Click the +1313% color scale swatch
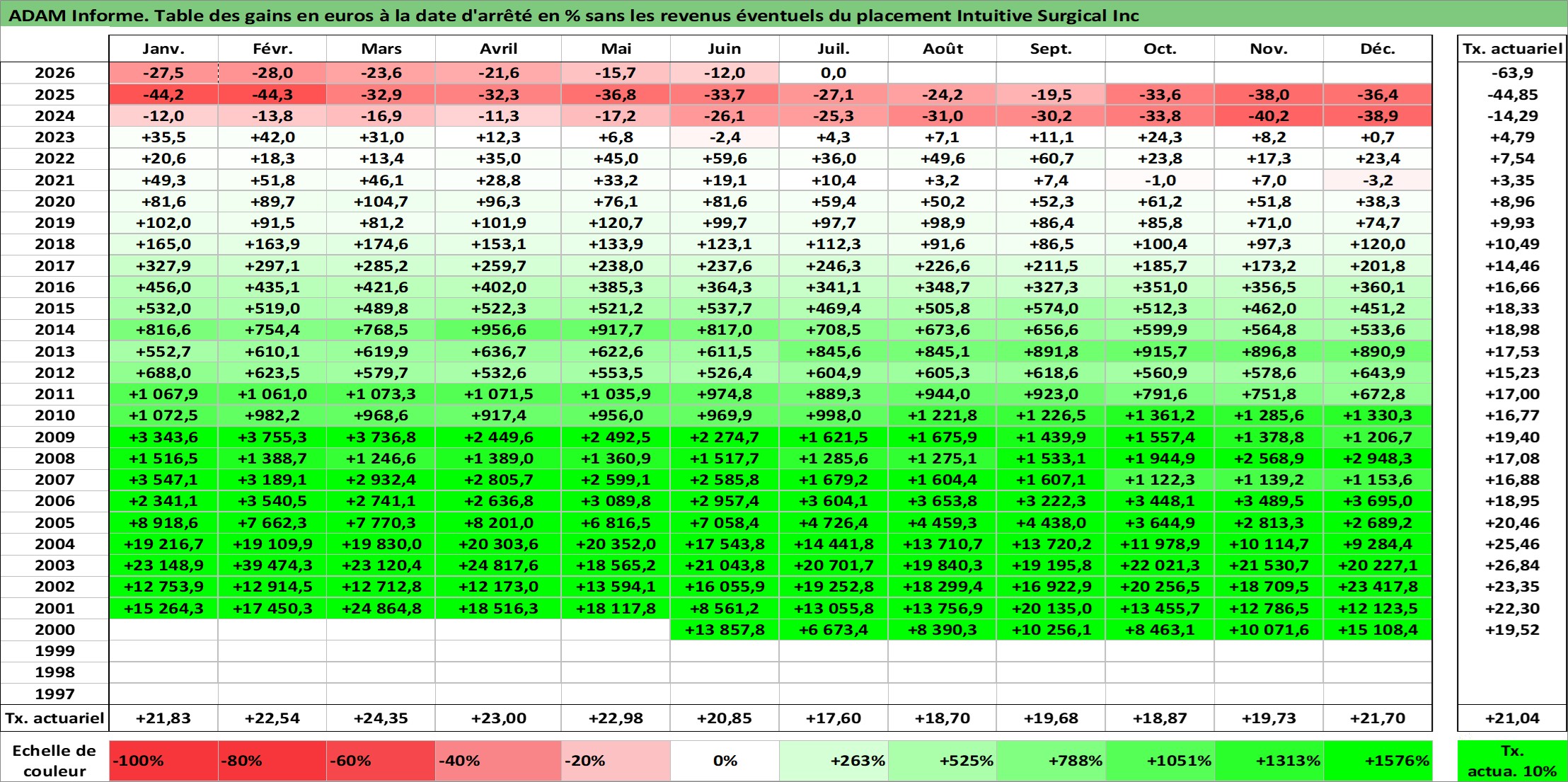 tap(1269, 761)
